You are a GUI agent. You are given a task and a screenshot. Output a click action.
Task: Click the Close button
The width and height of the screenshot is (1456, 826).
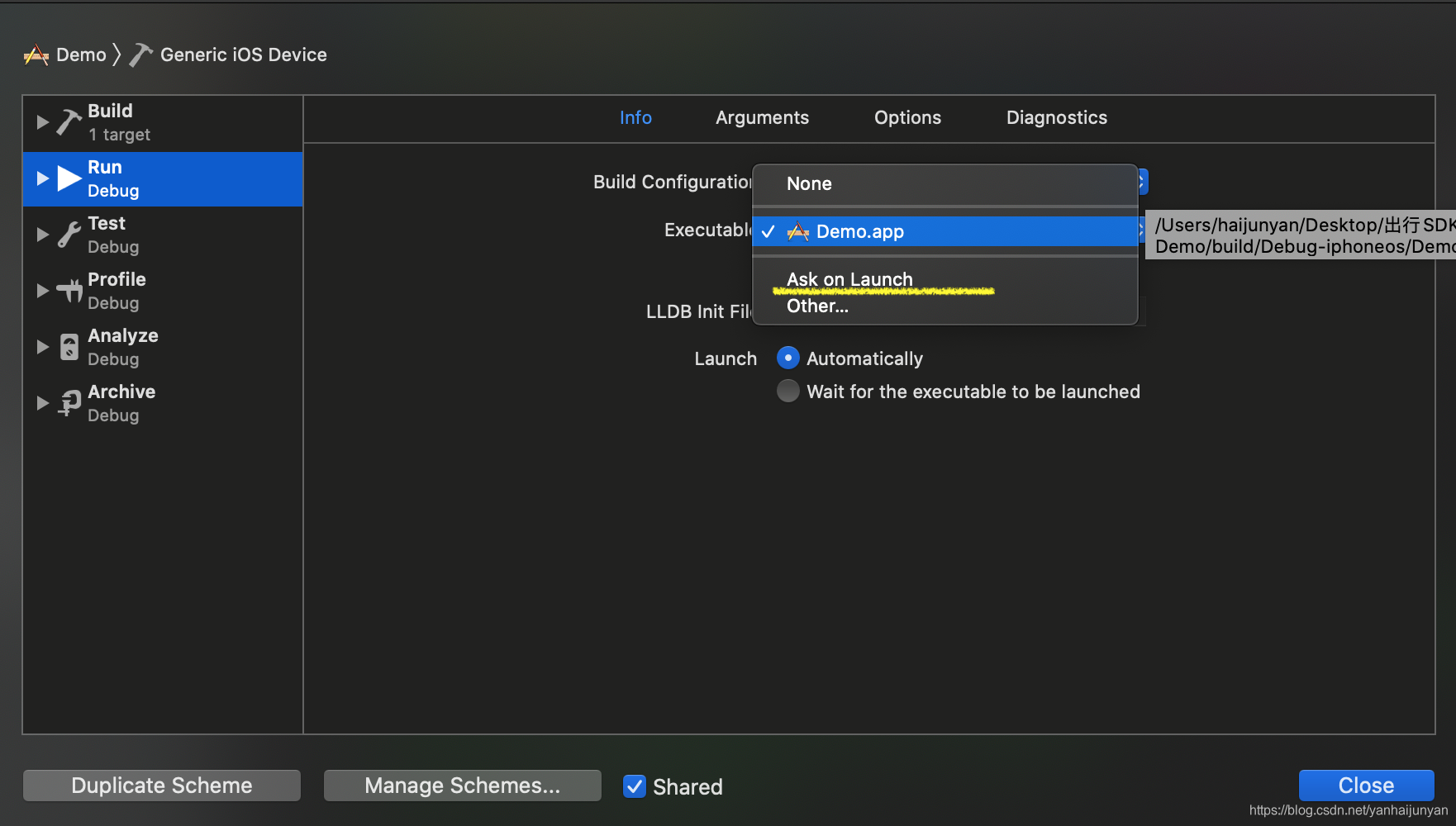[x=1366, y=786]
